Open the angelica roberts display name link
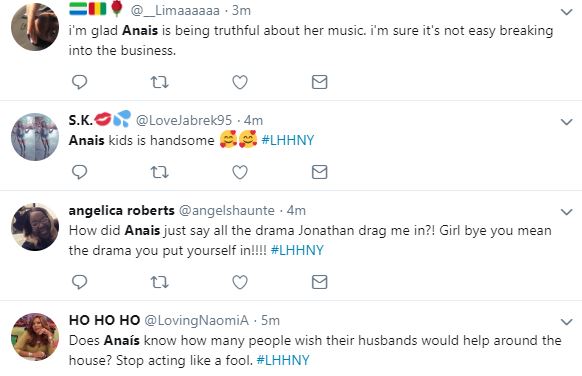The width and height of the screenshot is (582, 376). [x=121, y=210]
